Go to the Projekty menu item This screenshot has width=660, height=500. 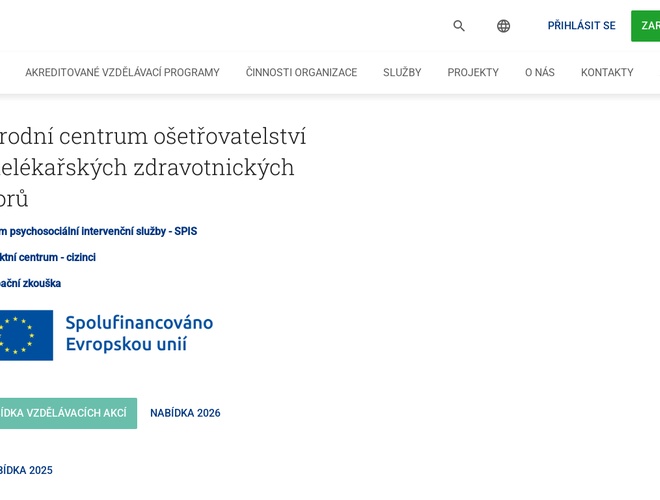[x=473, y=73]
